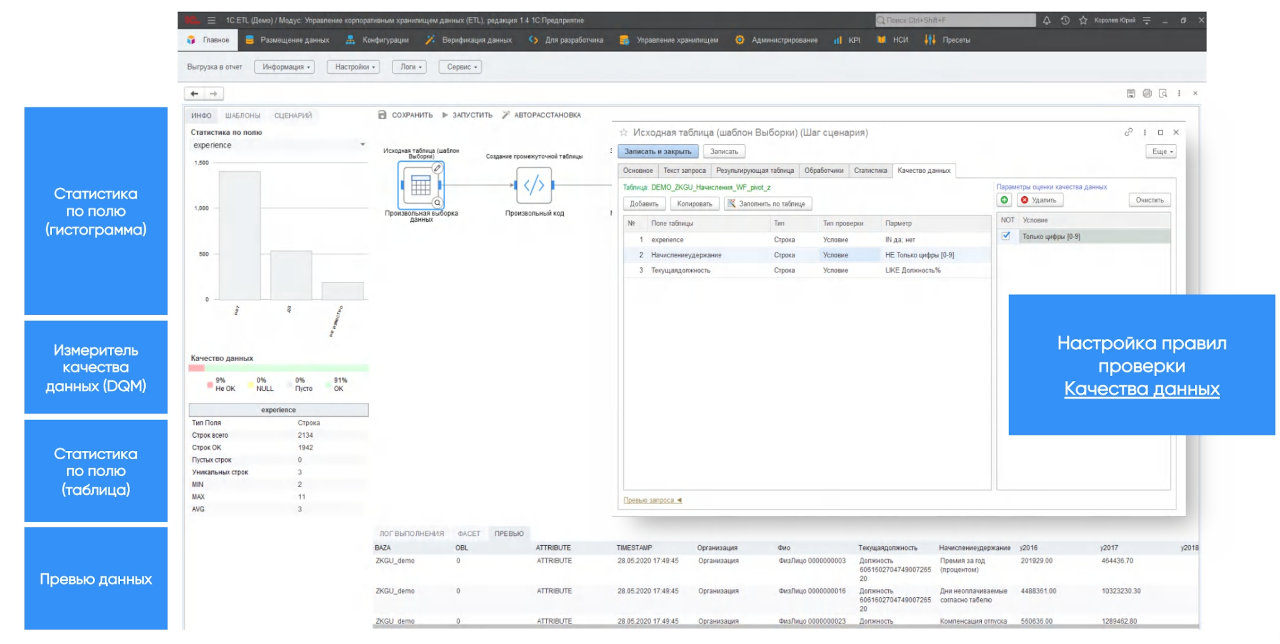Open the 'Еще' dropdown in dialog

[x=1160, y=151]
